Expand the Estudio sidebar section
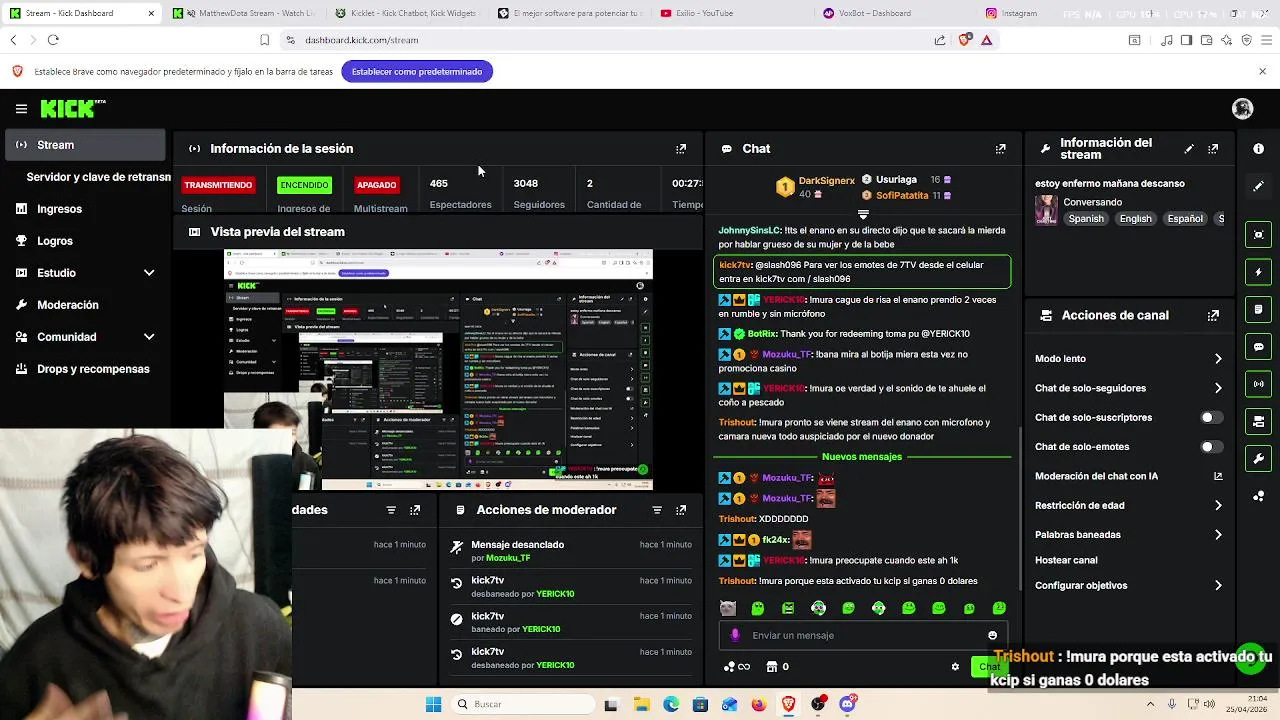The height and width of the screenshot is (720, 1280). (x=149, y=273)
